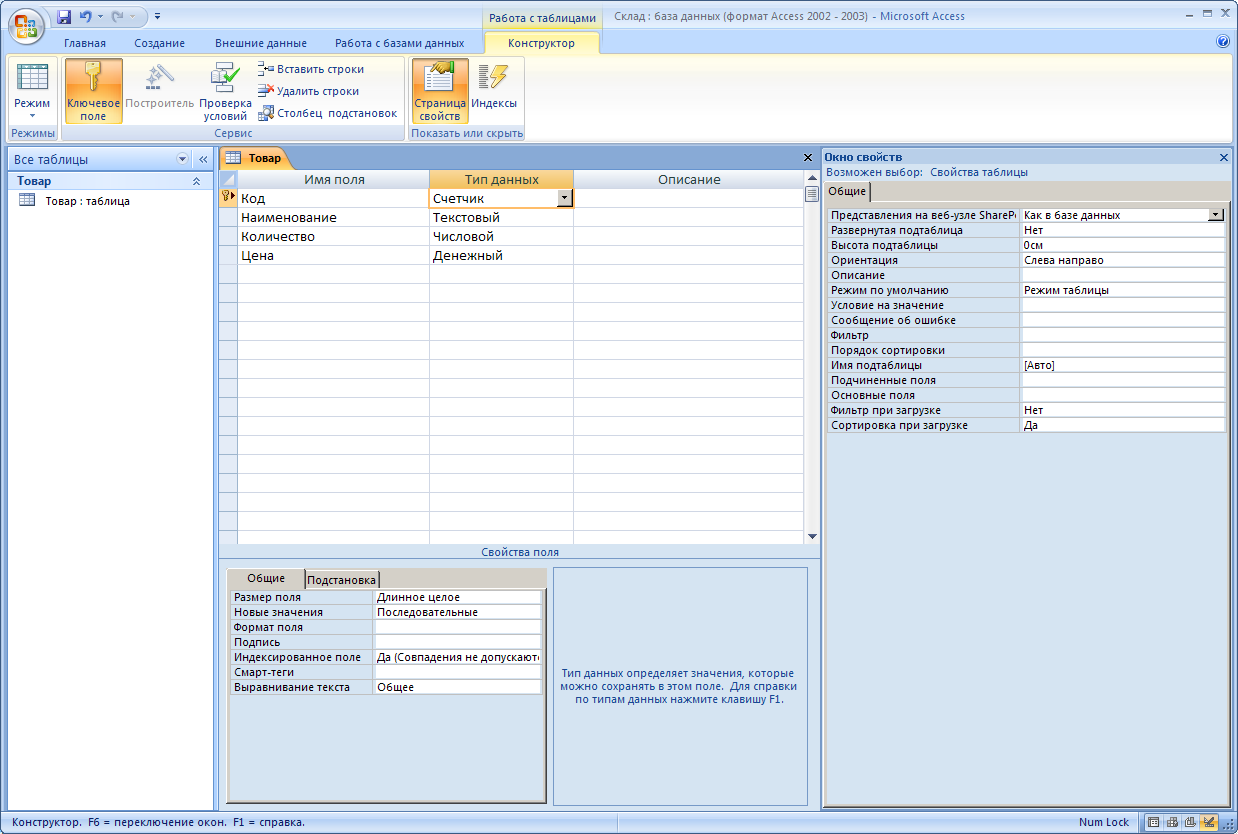This screenshot has height=834, width=1238.
Task: Open the Счетчик data type dropdown arrow
Action: pos(564,198)
